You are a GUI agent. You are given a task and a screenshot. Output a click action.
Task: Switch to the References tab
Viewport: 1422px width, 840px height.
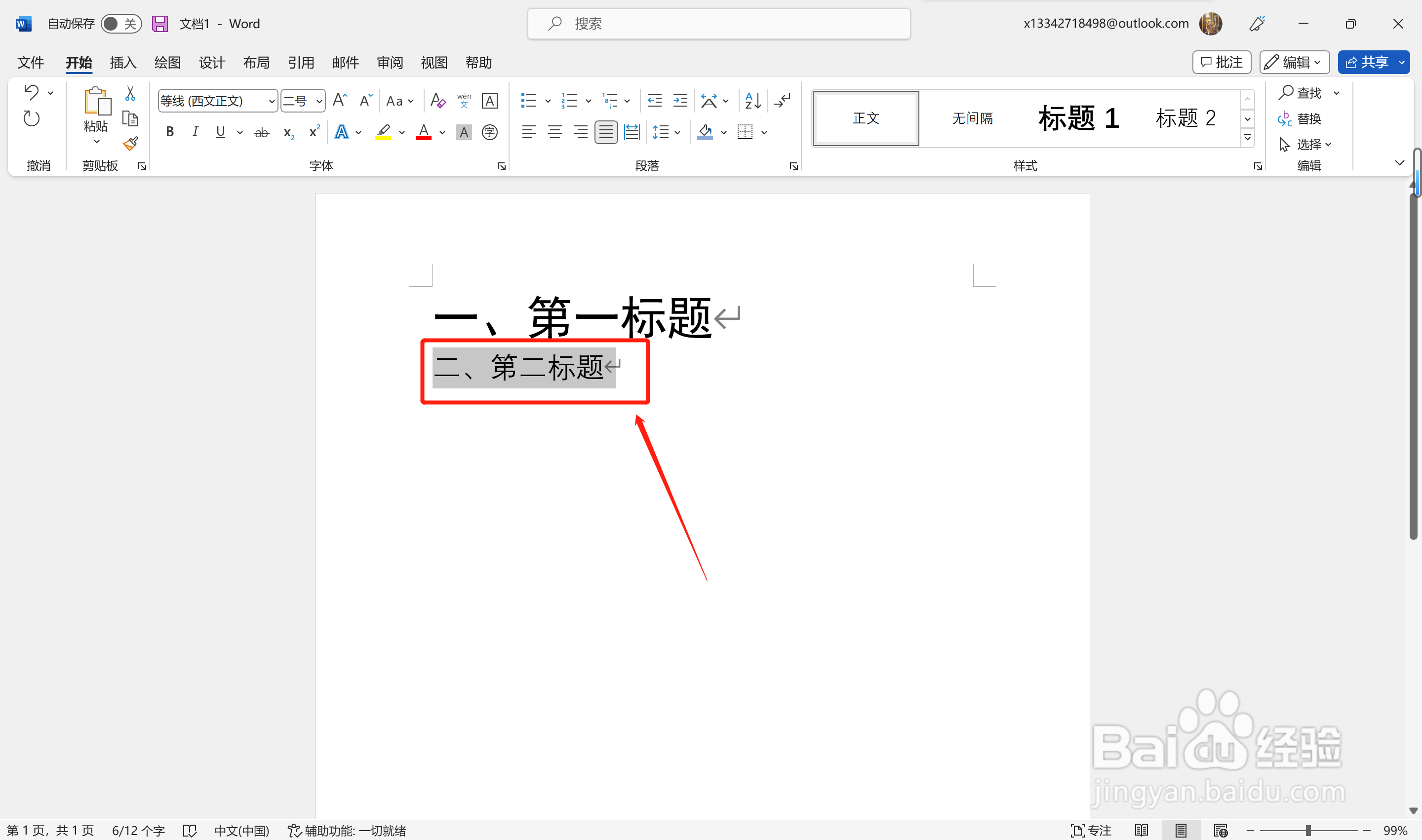point(301,62)
